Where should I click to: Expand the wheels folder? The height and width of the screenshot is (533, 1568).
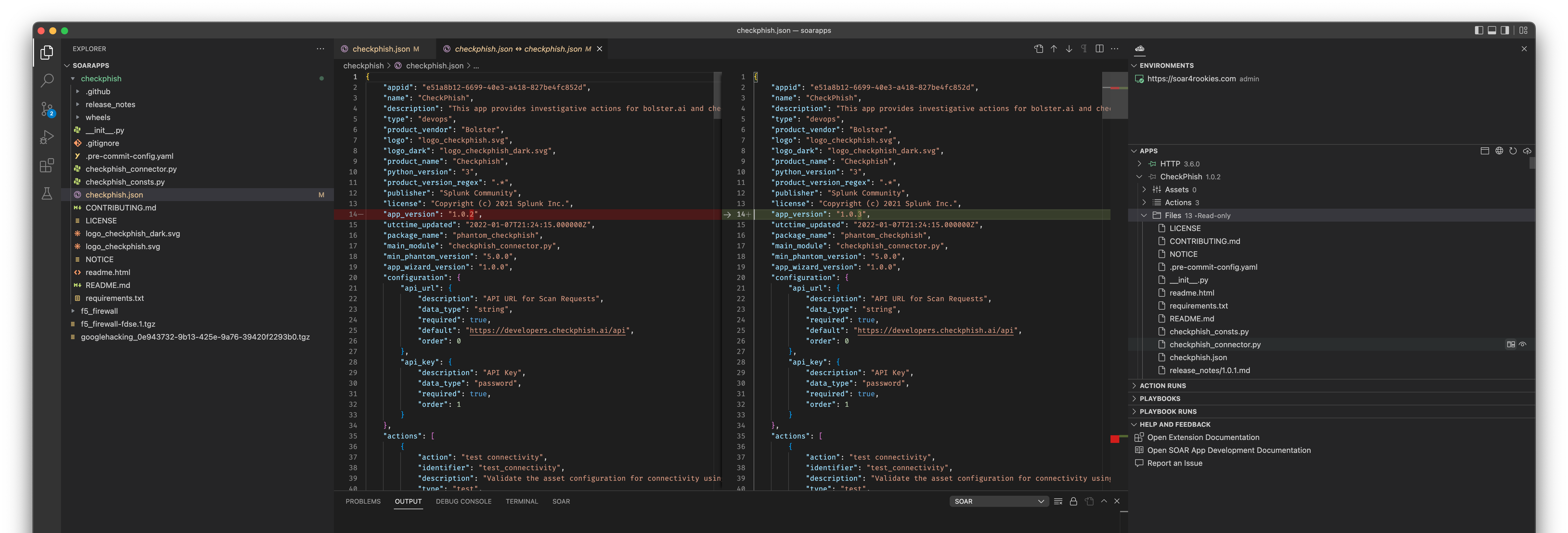pos(78,117)
